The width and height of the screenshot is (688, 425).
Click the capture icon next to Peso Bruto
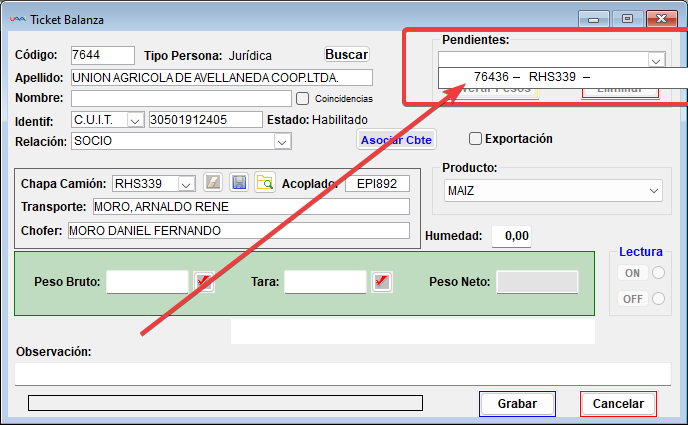[204, 282]
